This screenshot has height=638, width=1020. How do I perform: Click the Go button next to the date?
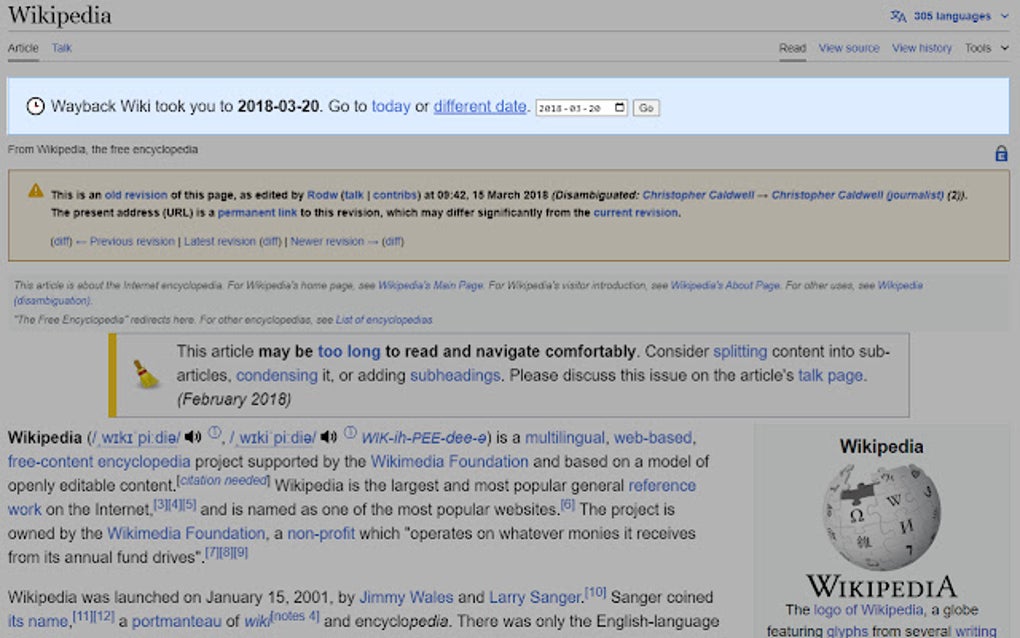pos(646,107)
